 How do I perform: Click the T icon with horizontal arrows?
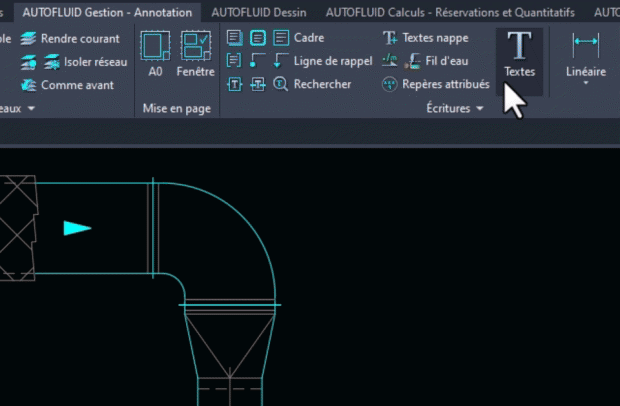coord(258,84)
